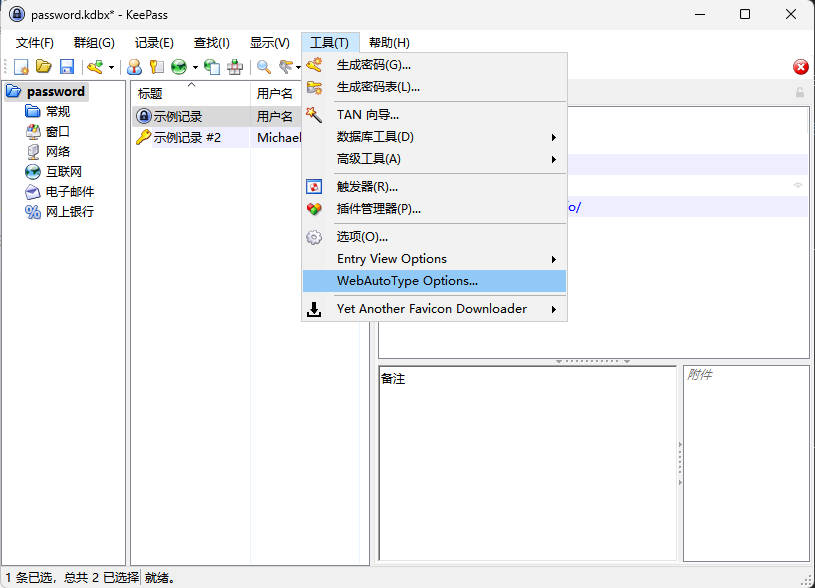Click the Add entry key icon
815x588 pixels.
pos(95,67)
